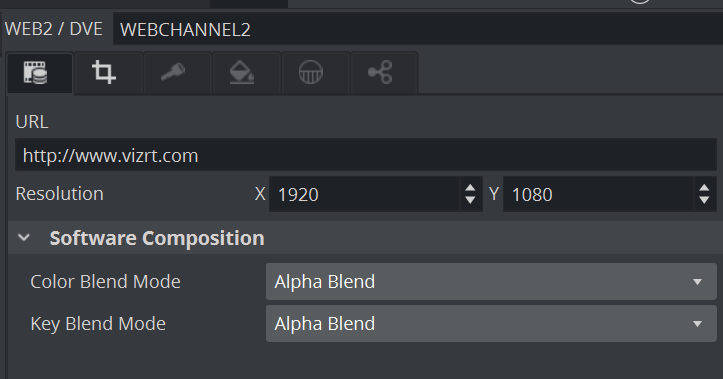
Task: Increase Resolution X with up arrow
Action: pyautogui.click(x=470, y=188)
